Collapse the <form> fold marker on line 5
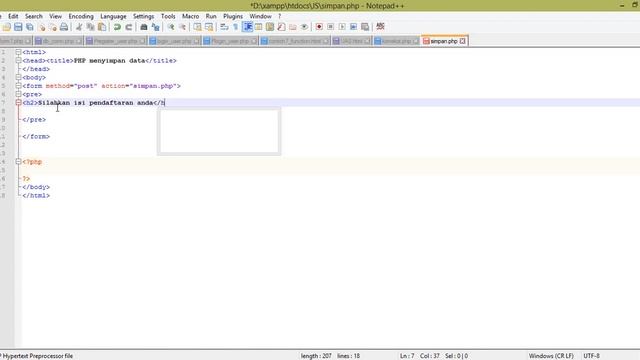The width and height of the screenshot is (640, 360). click(x=18, y=86)
